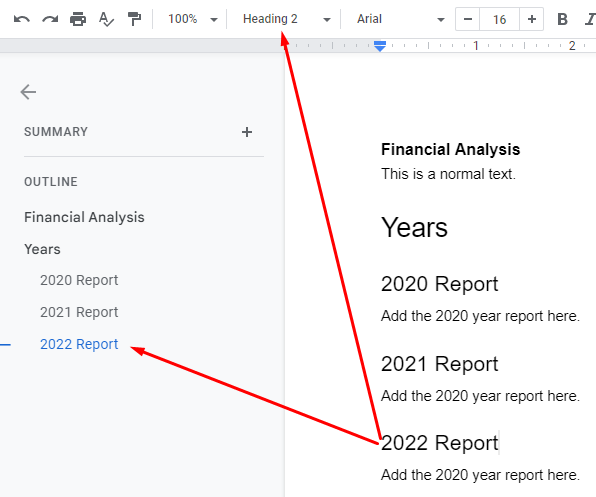Close the outline with the back arrow
Screen dimensions: 596x497
coord(28,92)
